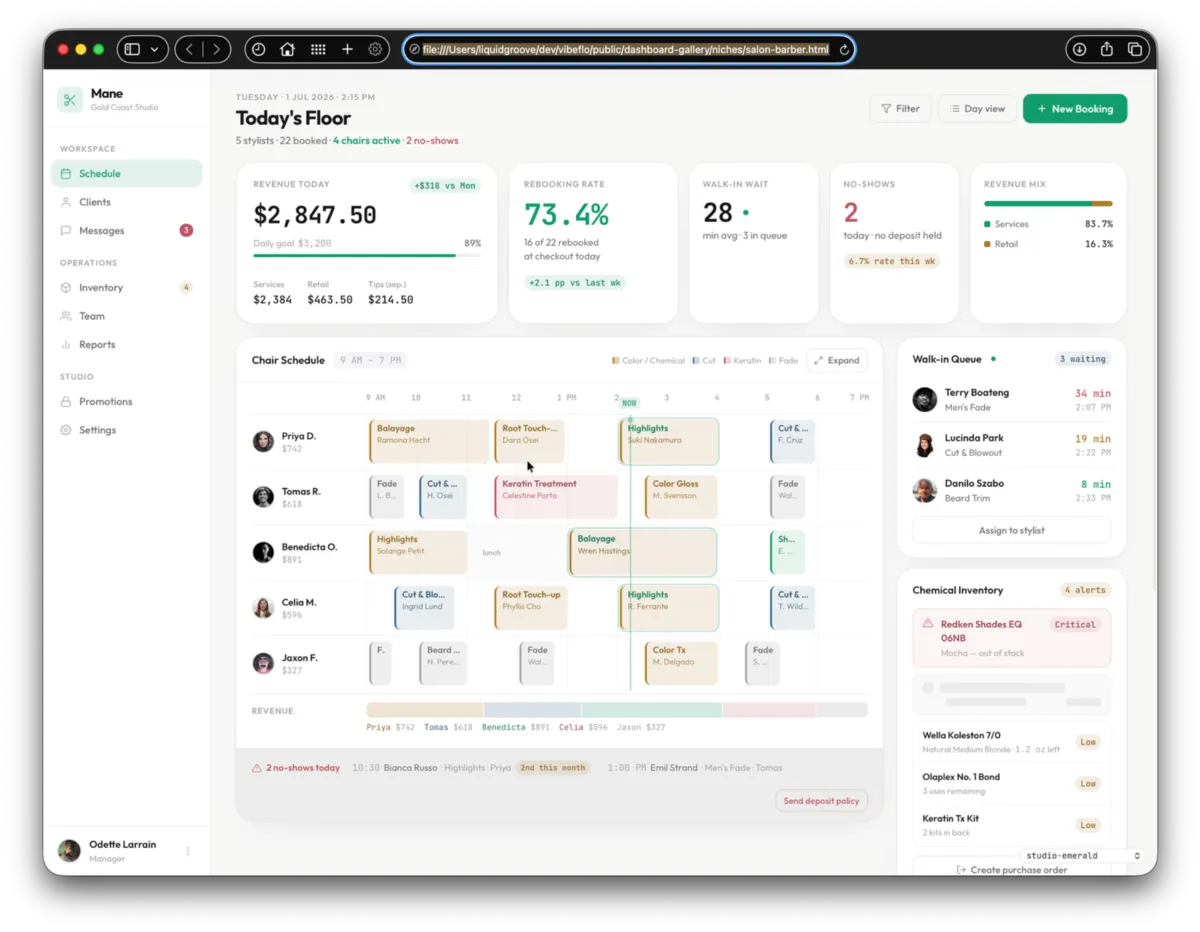Go forward in browser history

(216, 49)
